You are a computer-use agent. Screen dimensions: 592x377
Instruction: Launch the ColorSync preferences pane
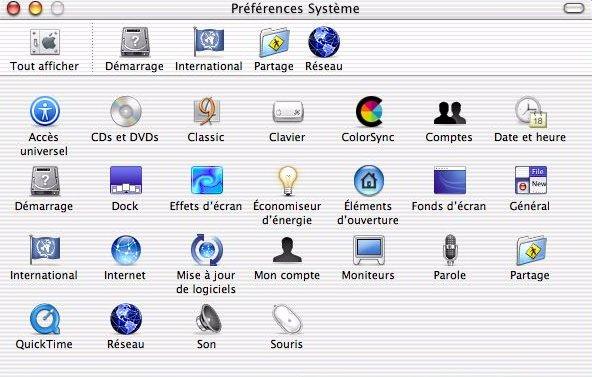click(369, 112)
